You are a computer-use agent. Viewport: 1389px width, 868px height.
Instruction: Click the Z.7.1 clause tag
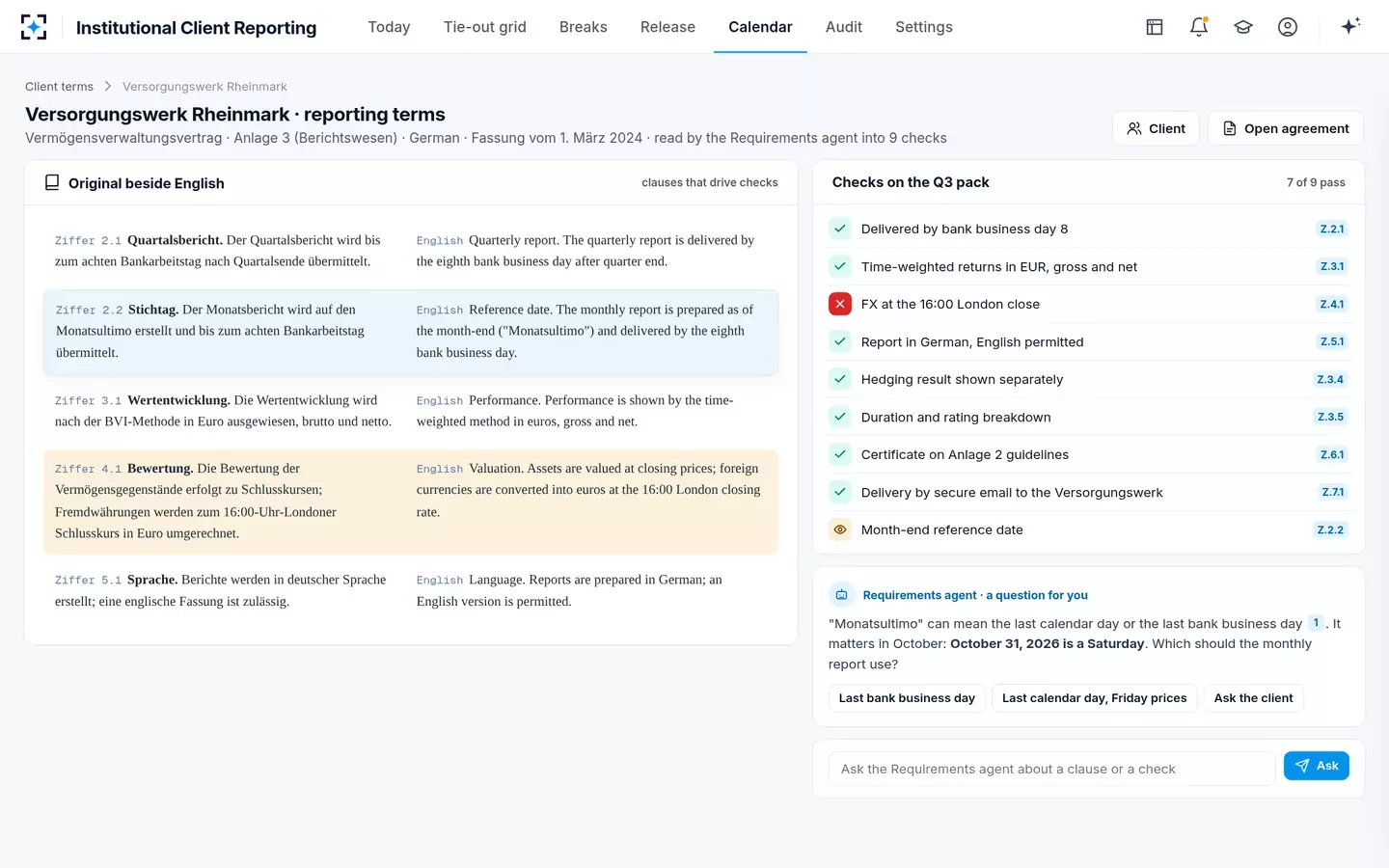1332,492
